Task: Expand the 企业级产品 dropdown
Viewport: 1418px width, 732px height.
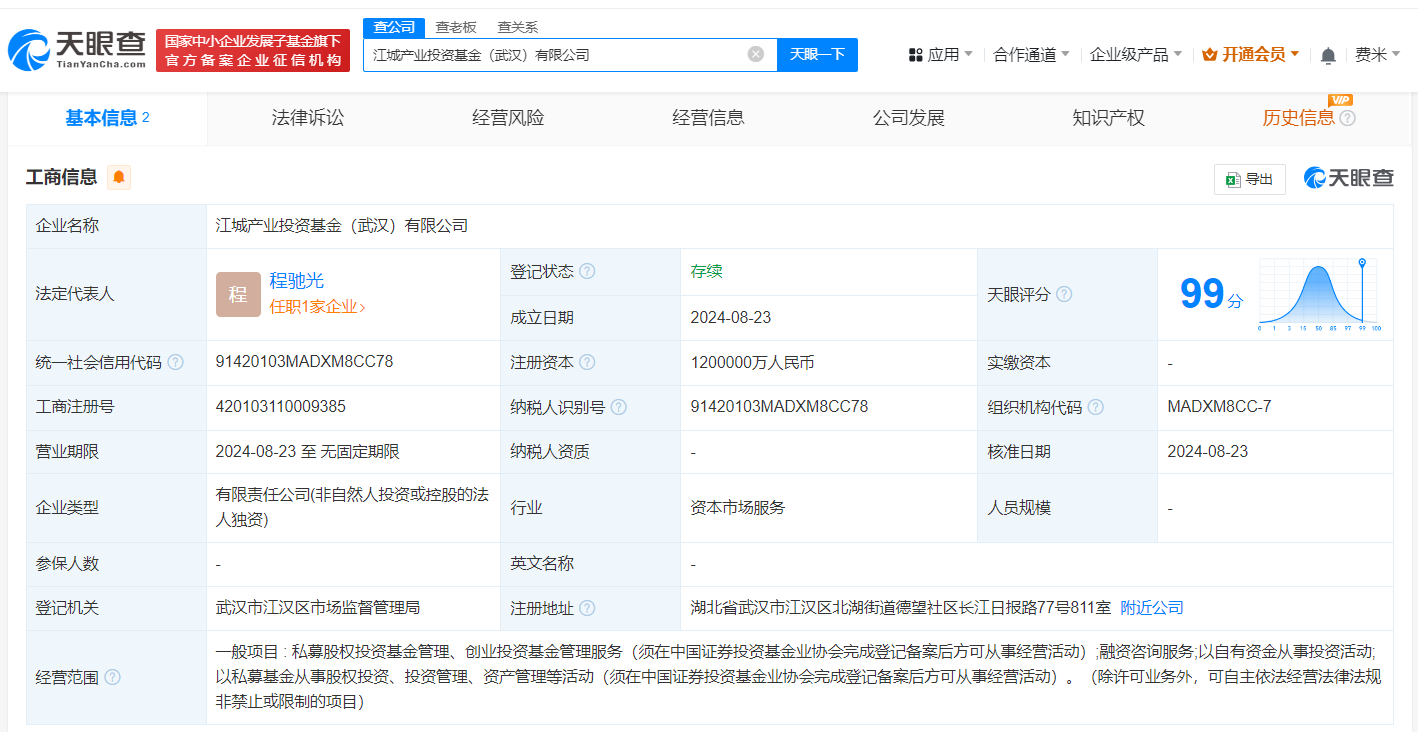Action: [1135, 55]
